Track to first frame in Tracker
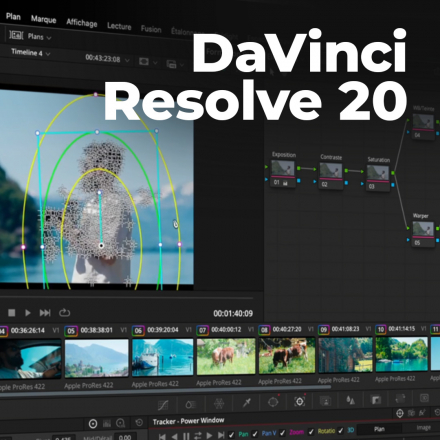The width and height of the screenshot is (440, 440). [x=162, y=436]
